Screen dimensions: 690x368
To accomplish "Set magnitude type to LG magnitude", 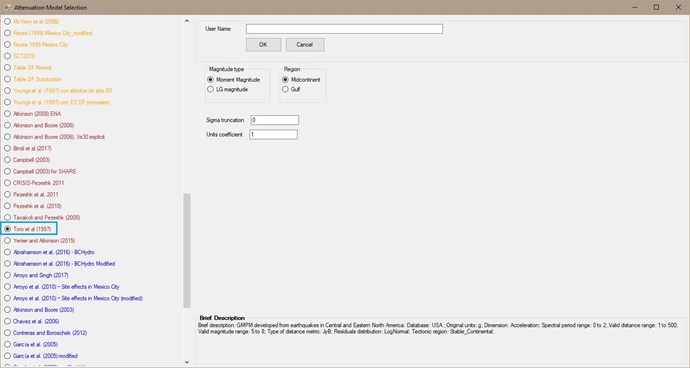I will click(x=228, y=89).
